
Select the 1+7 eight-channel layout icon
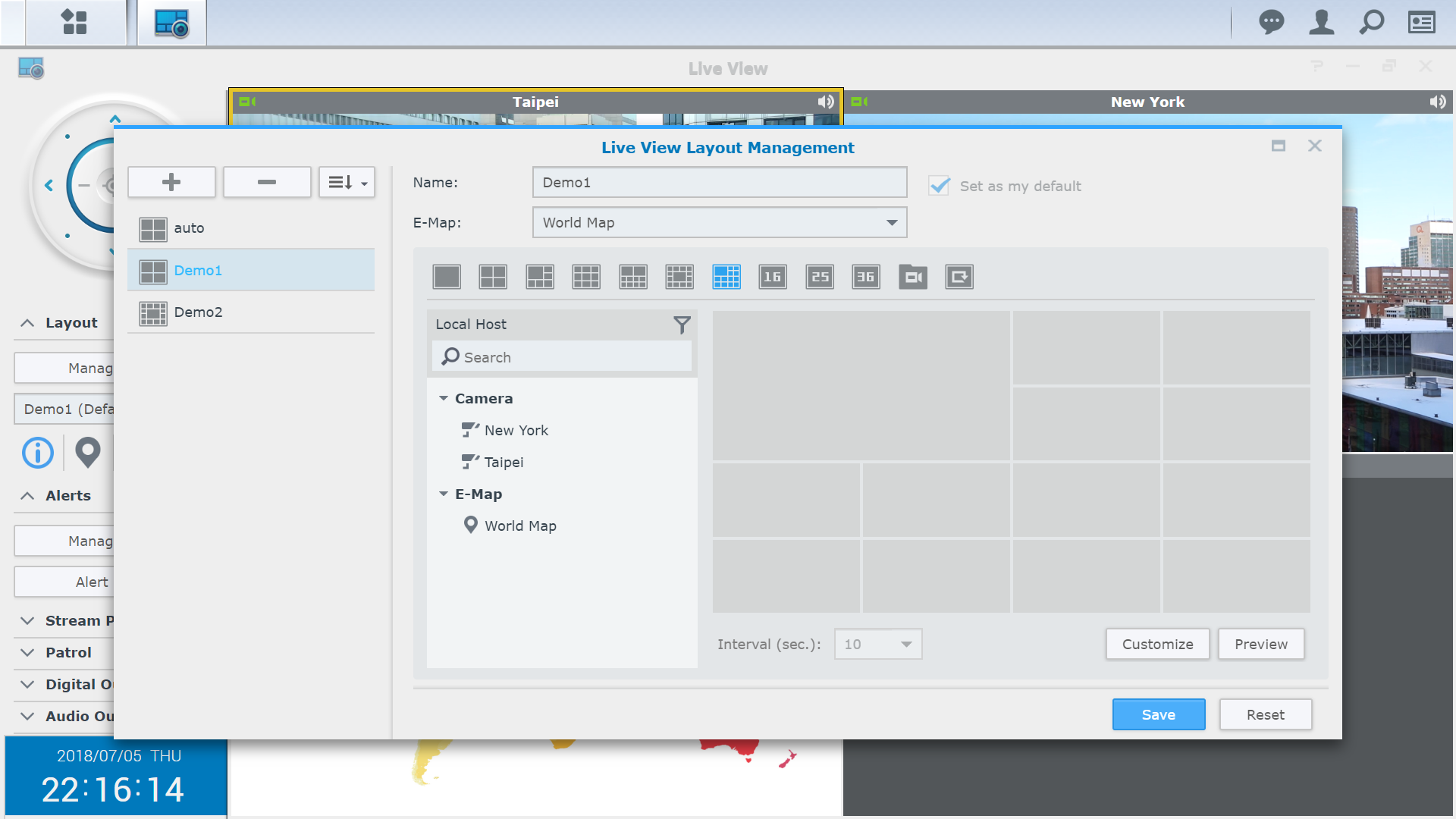coord(633,277)
